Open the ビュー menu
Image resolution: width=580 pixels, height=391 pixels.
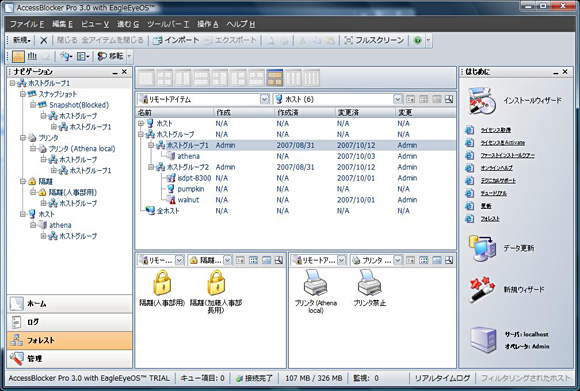(95, 24)
